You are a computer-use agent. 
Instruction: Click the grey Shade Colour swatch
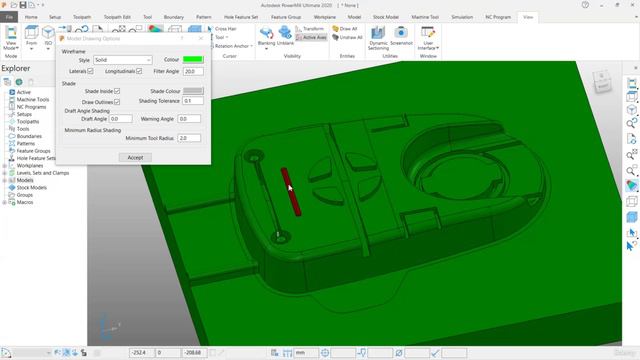193,91
